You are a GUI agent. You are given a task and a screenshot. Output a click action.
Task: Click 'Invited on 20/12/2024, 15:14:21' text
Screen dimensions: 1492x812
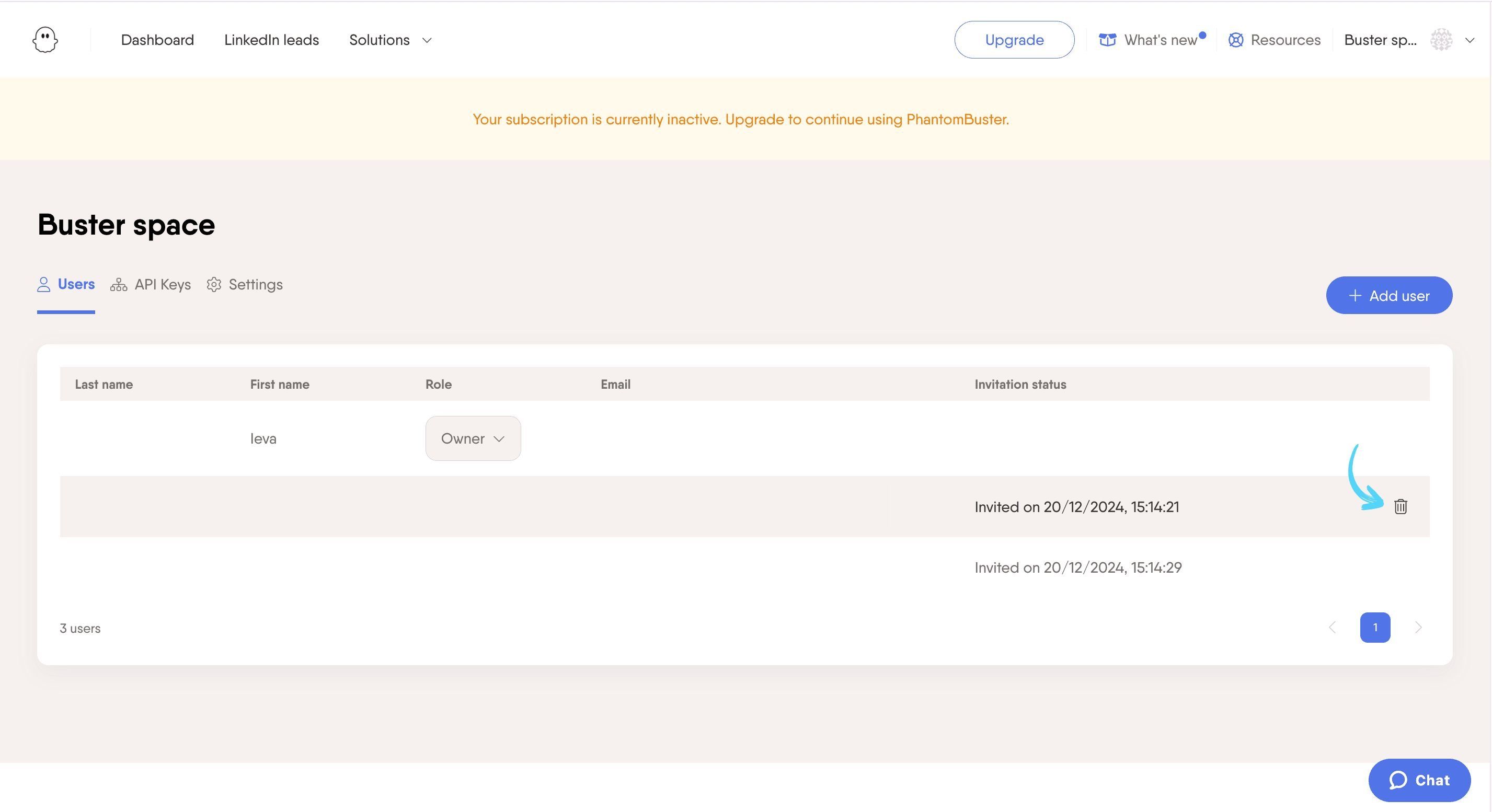pos(1077,507)
